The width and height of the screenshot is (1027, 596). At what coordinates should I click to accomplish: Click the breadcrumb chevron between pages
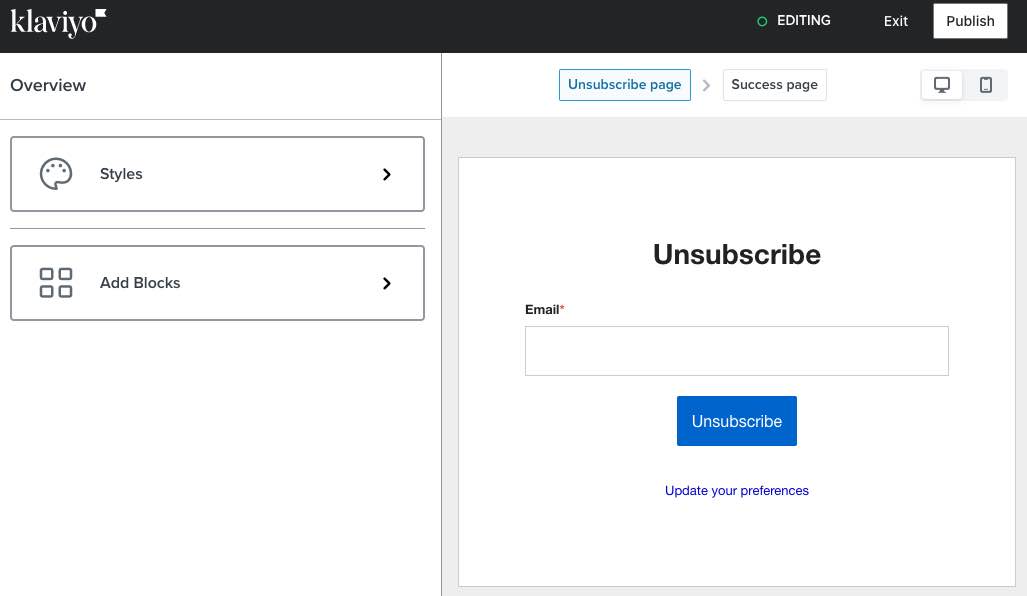coord(706,85)
